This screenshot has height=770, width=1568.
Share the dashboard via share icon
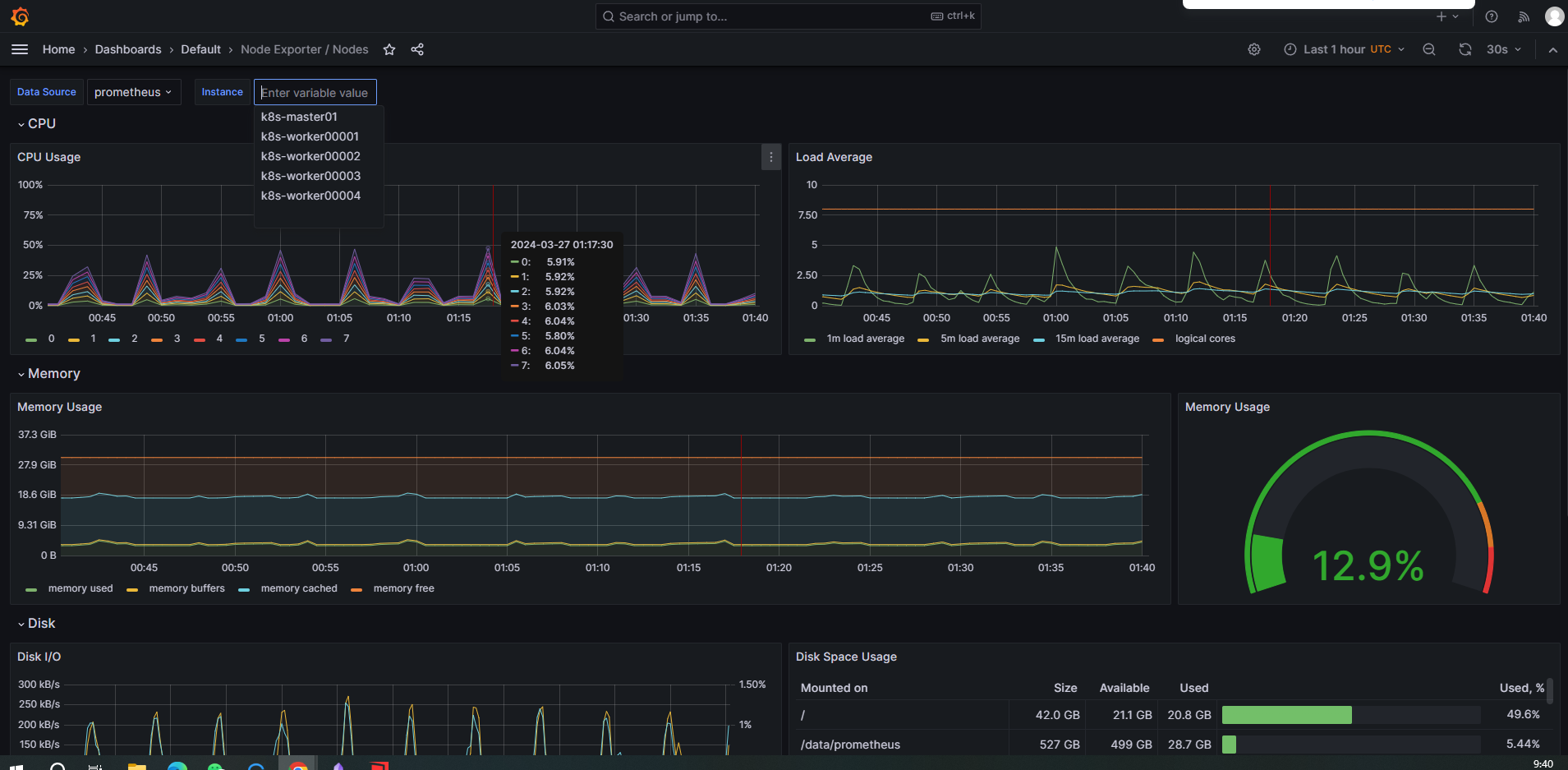417,49
